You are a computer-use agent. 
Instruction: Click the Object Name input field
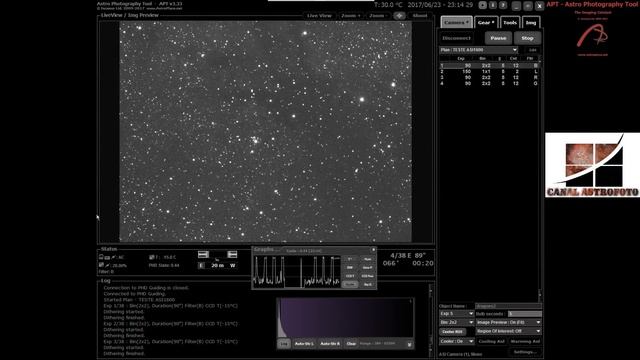tap(508, 306)
